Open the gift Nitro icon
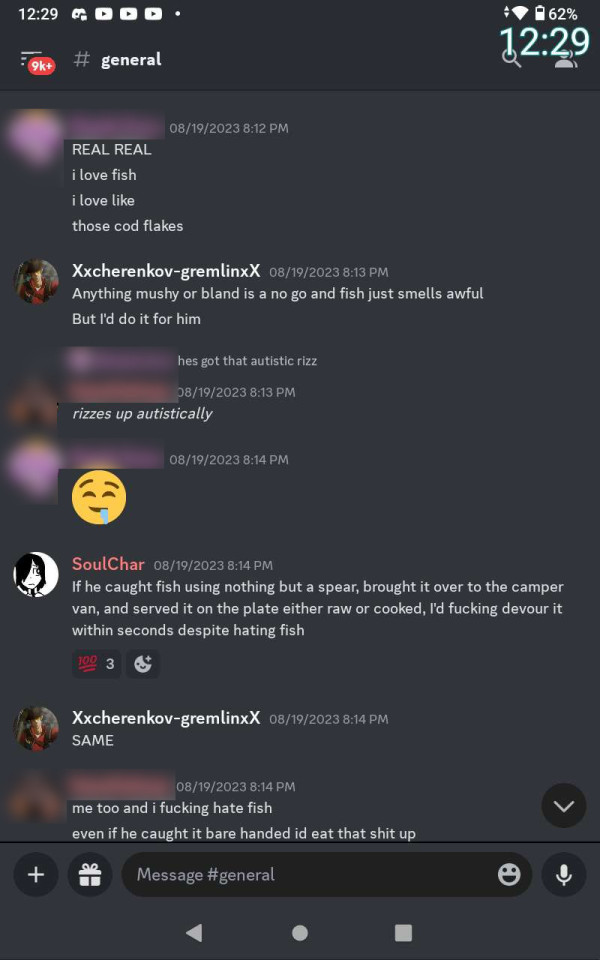The width and height of the screenshot is (600, 960). coord(90,874)
